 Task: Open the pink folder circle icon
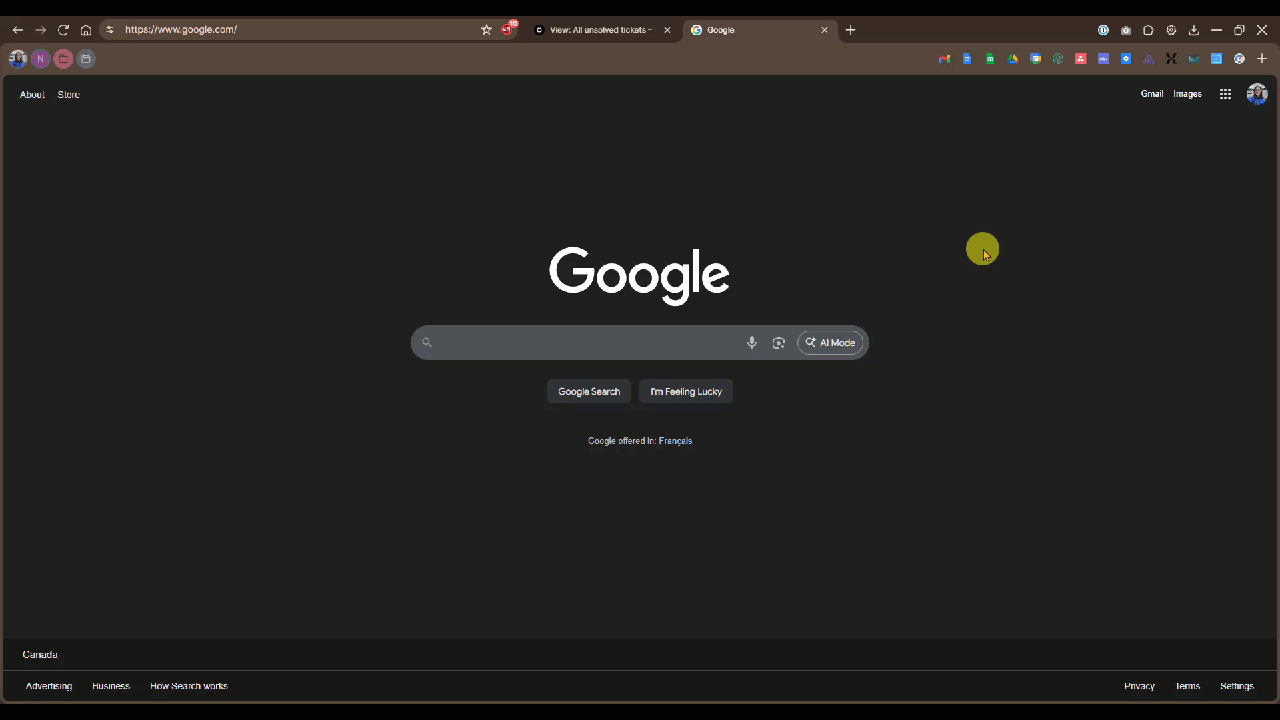63,59
